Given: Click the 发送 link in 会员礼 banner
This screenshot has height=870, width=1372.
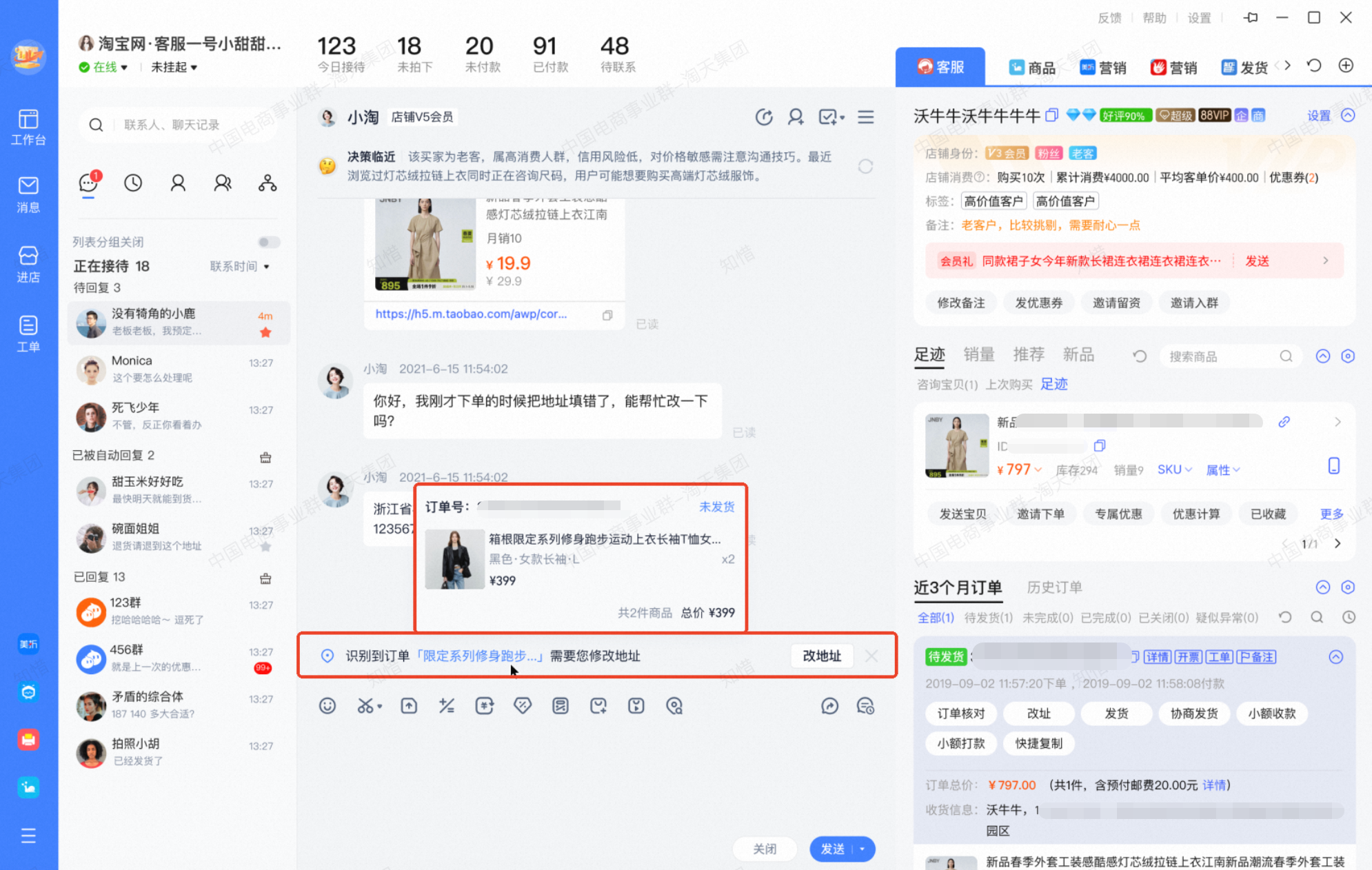Looking at the screenshot, I should [1257, 261].
